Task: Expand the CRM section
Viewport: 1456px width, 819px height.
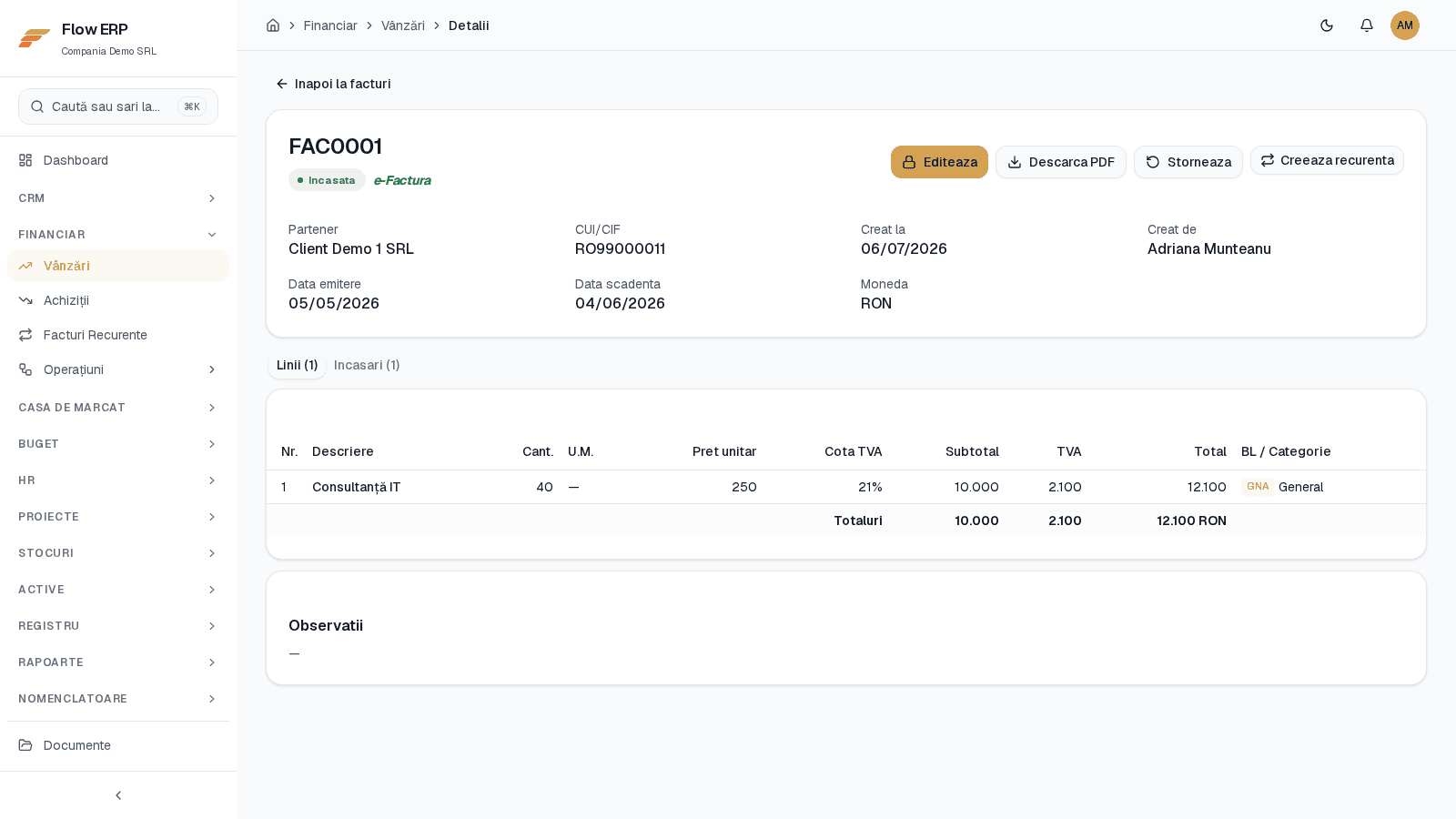Action: 118,198
